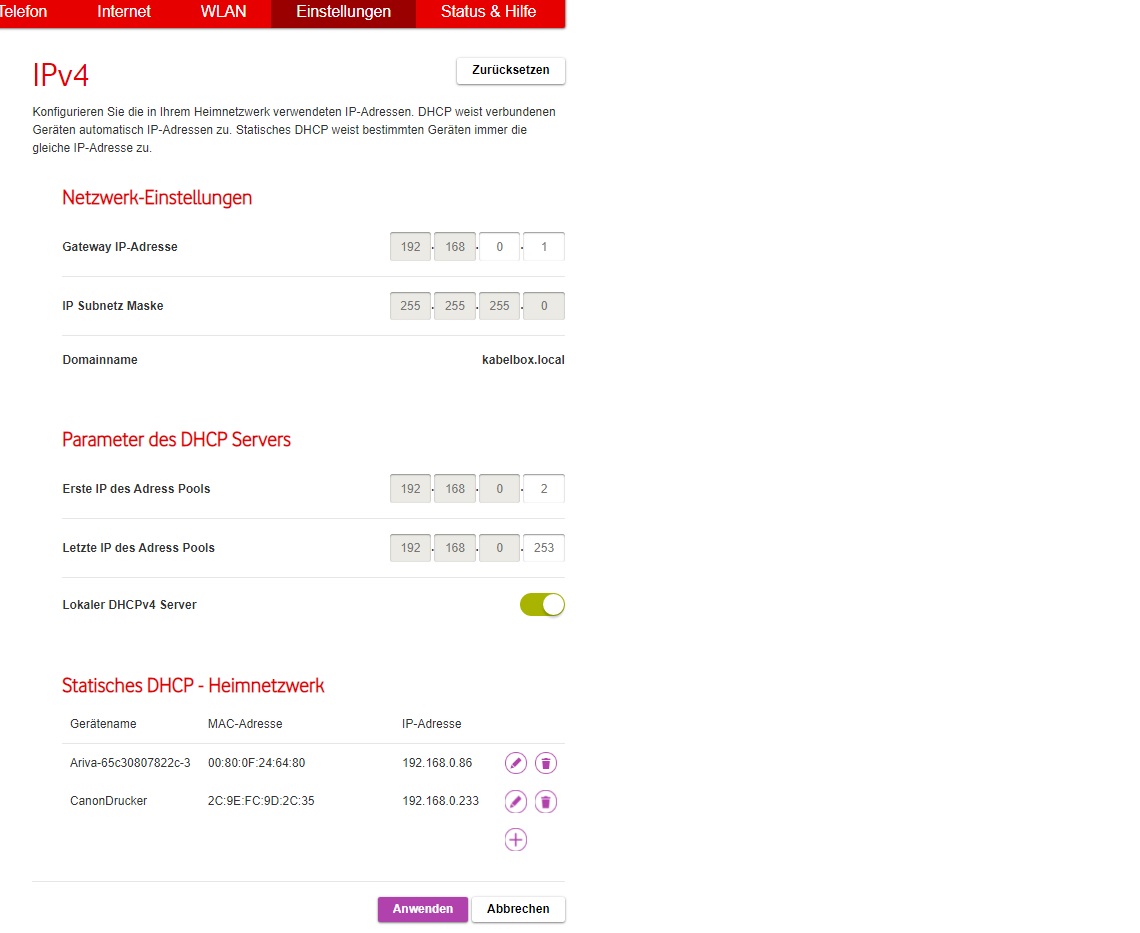
Task: Click the Statisches DHCP - Heimnetzwerk heading
Action: 193,685
